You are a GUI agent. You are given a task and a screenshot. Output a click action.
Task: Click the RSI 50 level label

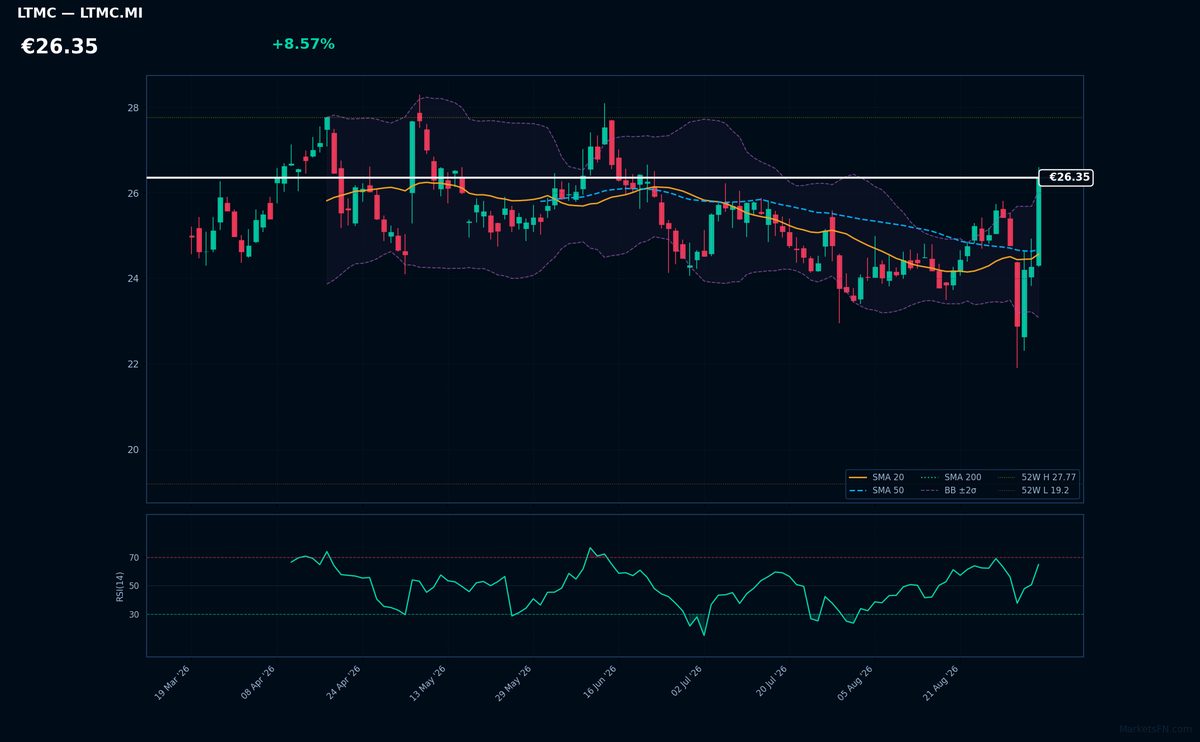pyautogui.click(x=134, y=586)
